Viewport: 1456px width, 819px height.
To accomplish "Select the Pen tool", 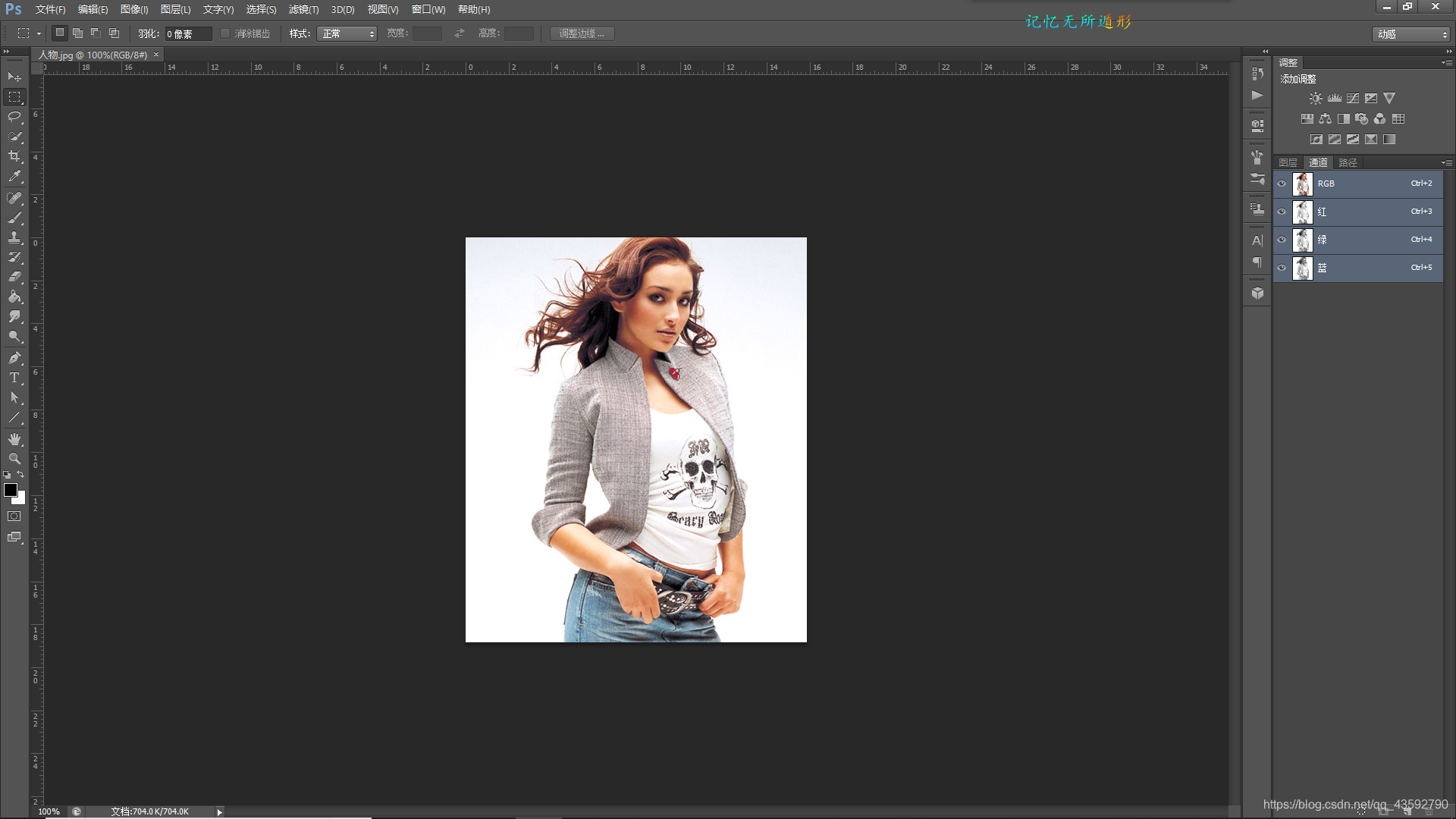I will [14, 357].
